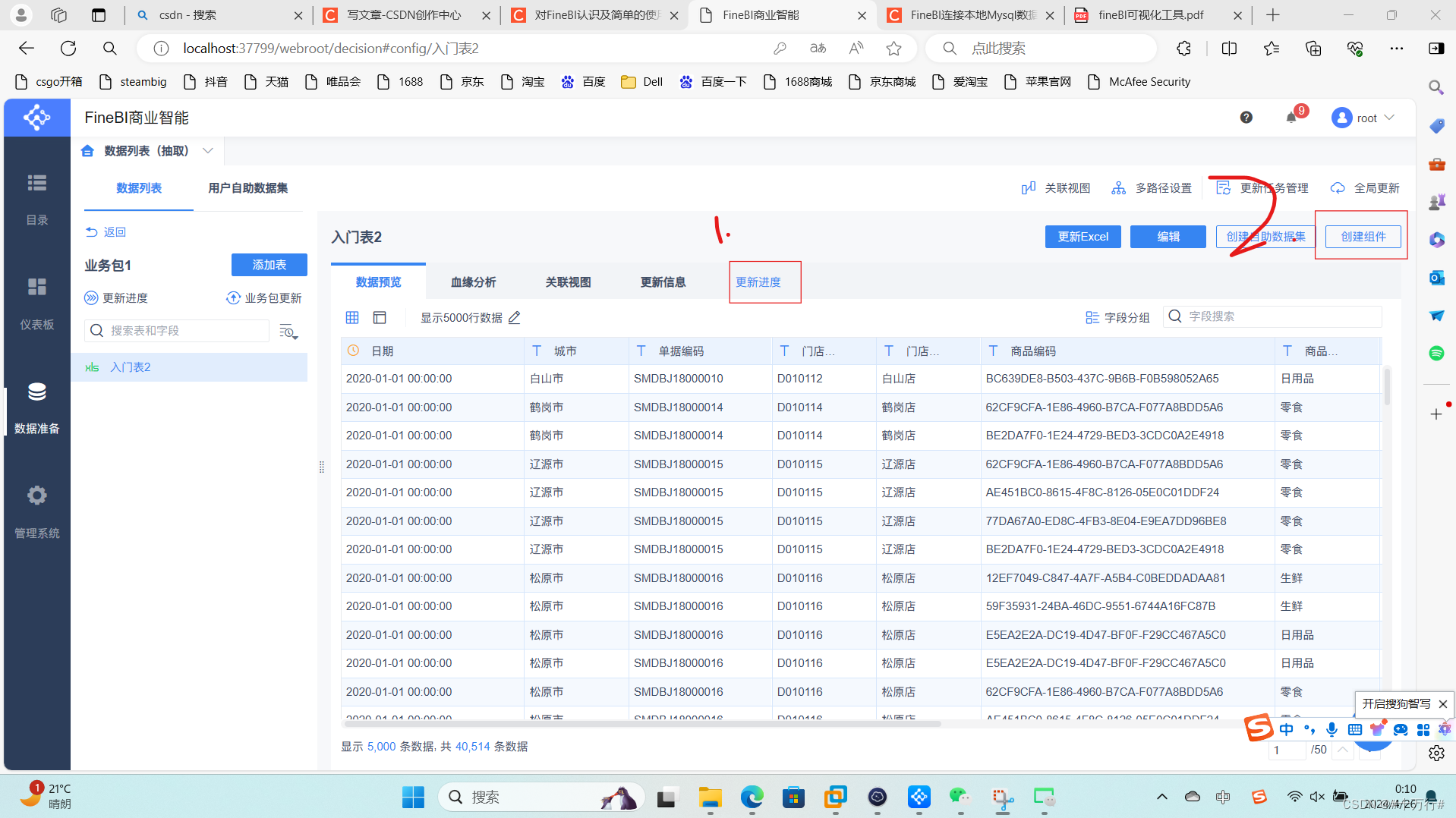1456x818 pixels.
Task: Select the 关联视图 tab under 入门表2
Action: [568, 282]
